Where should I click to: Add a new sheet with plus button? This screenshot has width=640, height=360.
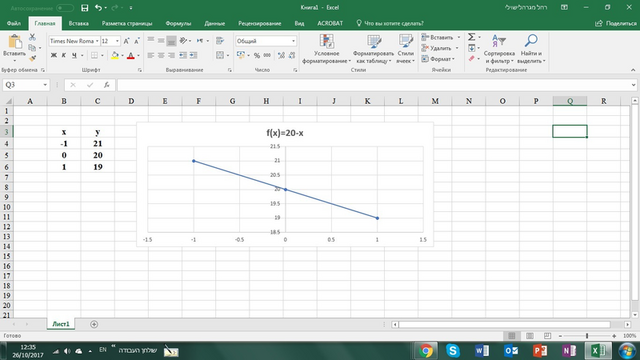(94, 324)
